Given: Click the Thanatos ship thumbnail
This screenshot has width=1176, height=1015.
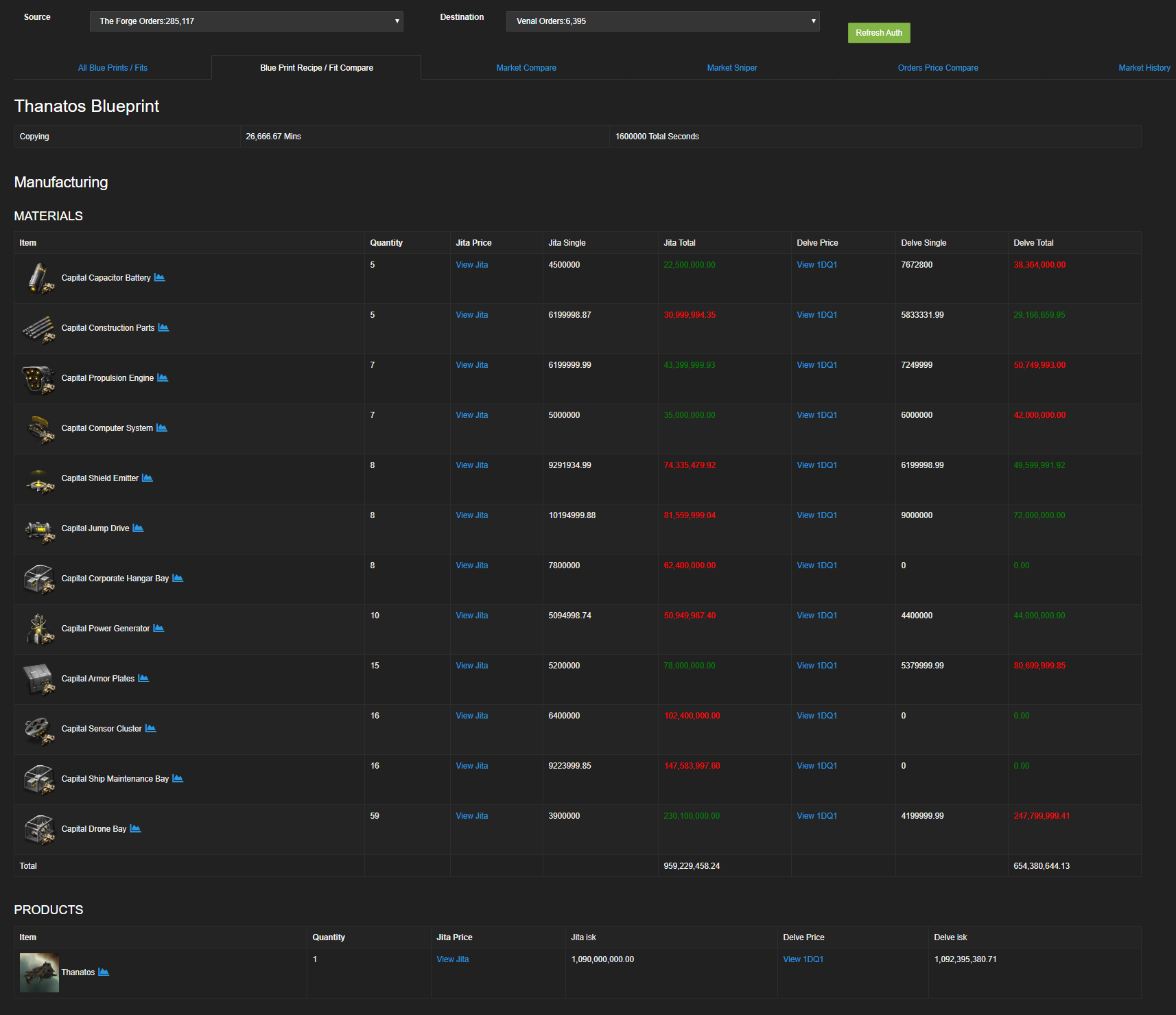Looking at the screenshot, I should (39, 972).
